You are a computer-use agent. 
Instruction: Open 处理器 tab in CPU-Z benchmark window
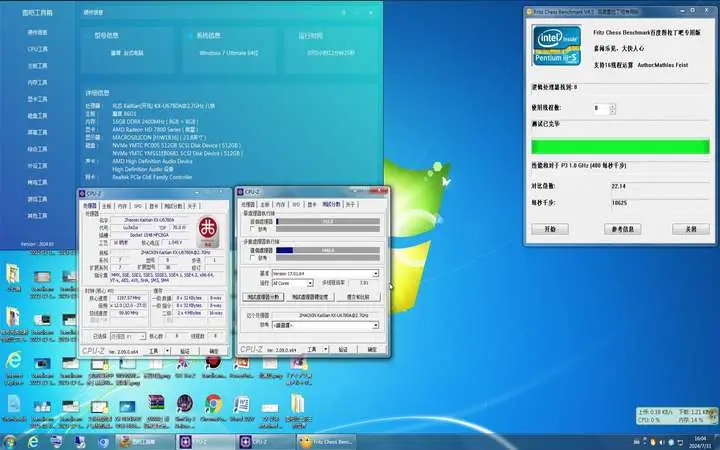coord(248,204)
